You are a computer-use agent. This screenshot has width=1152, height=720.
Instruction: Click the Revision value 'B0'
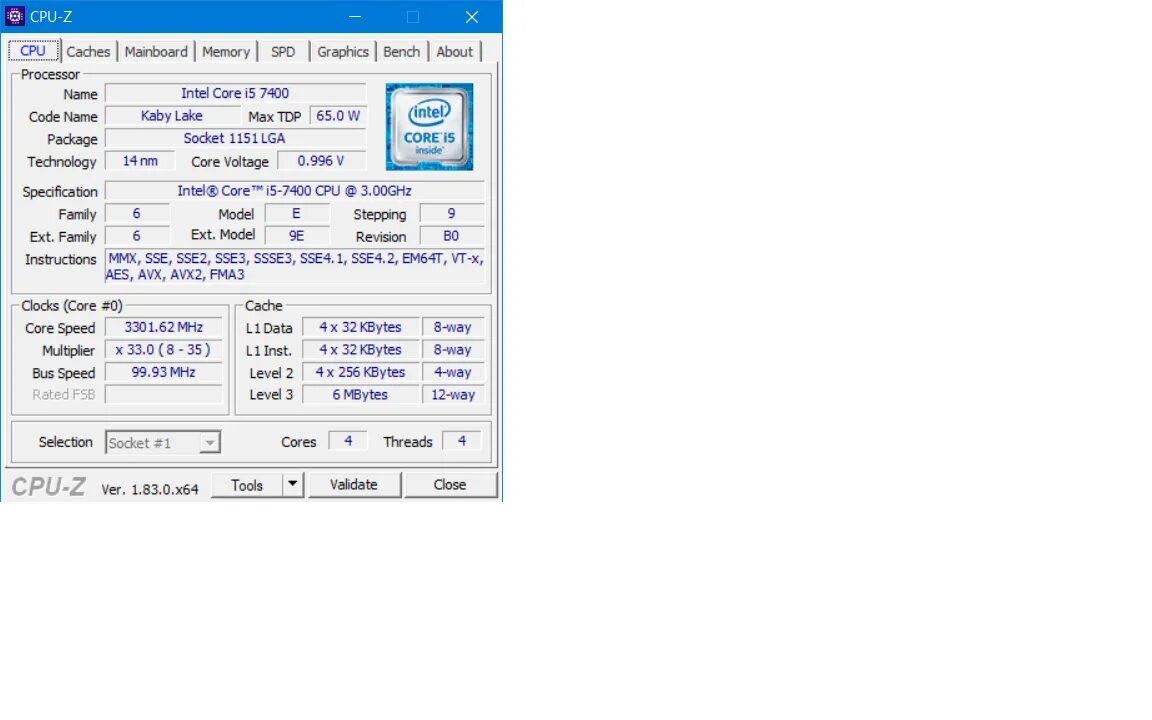pos(452,236)
